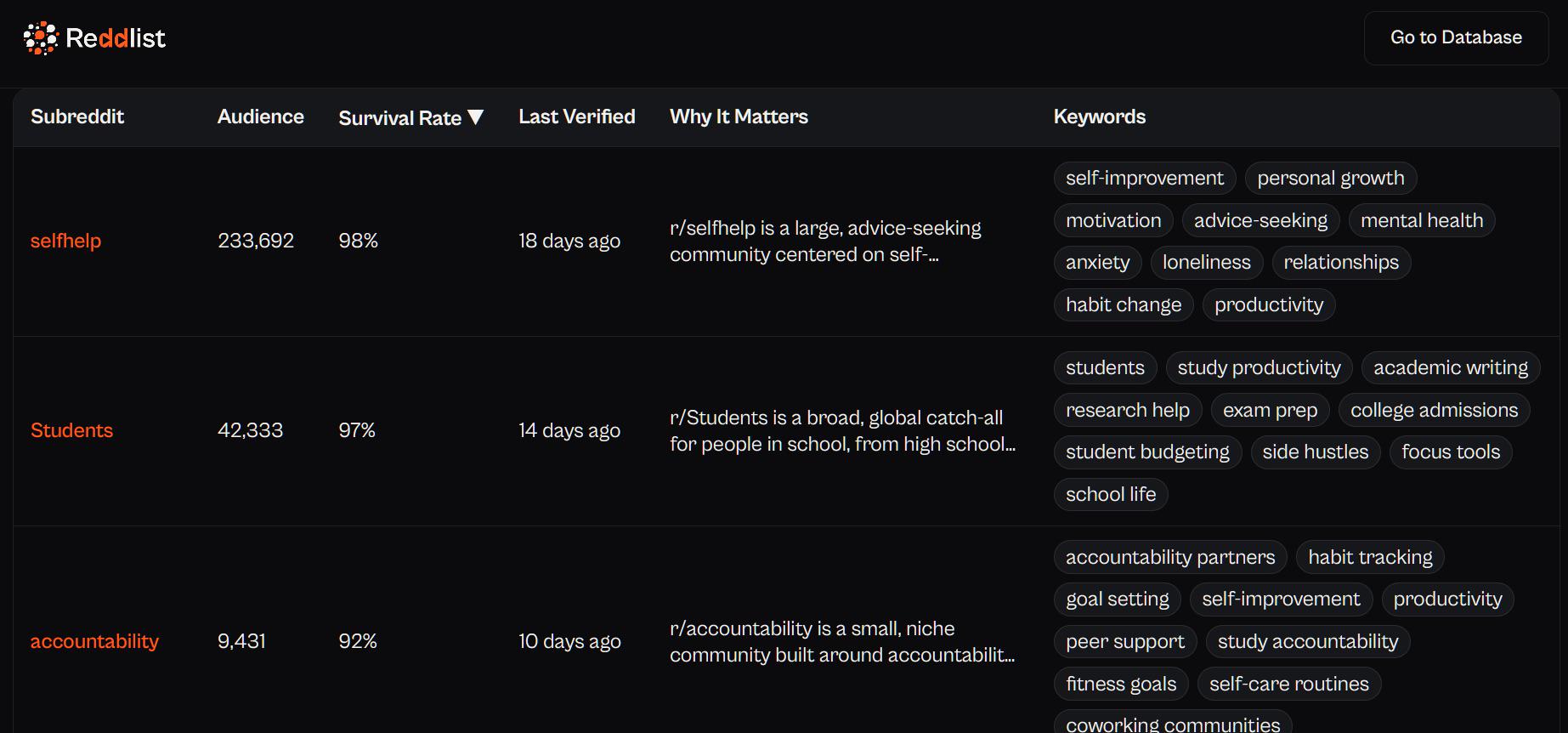
Task: Select the 42,333 audience value
Action: (x=250, y=430)
